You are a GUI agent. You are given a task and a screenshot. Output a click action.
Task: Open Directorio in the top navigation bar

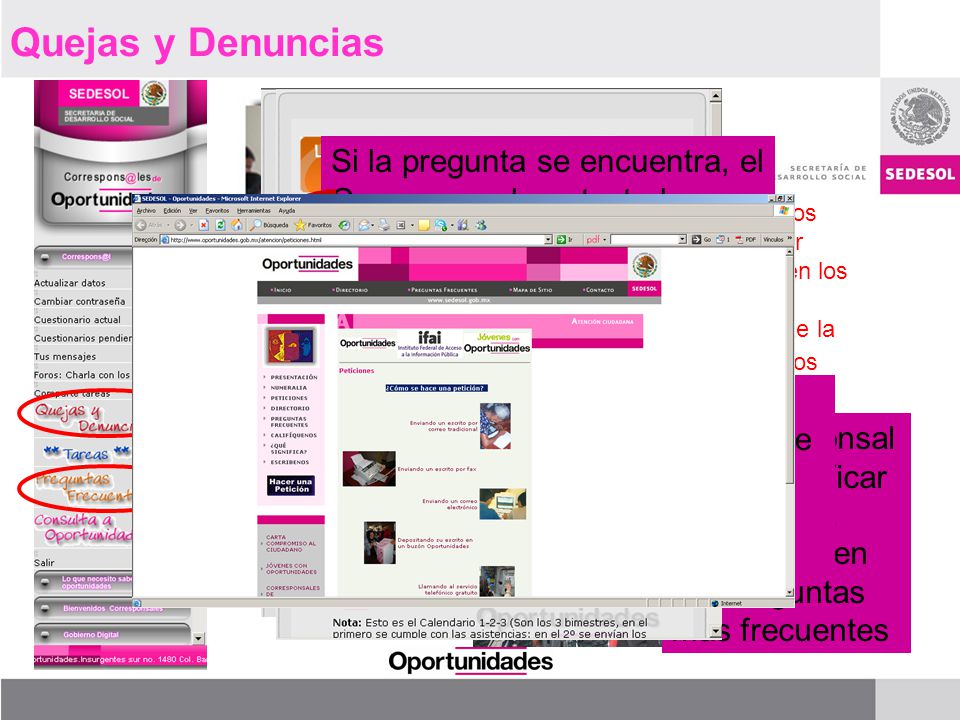[x=351, y=290]
